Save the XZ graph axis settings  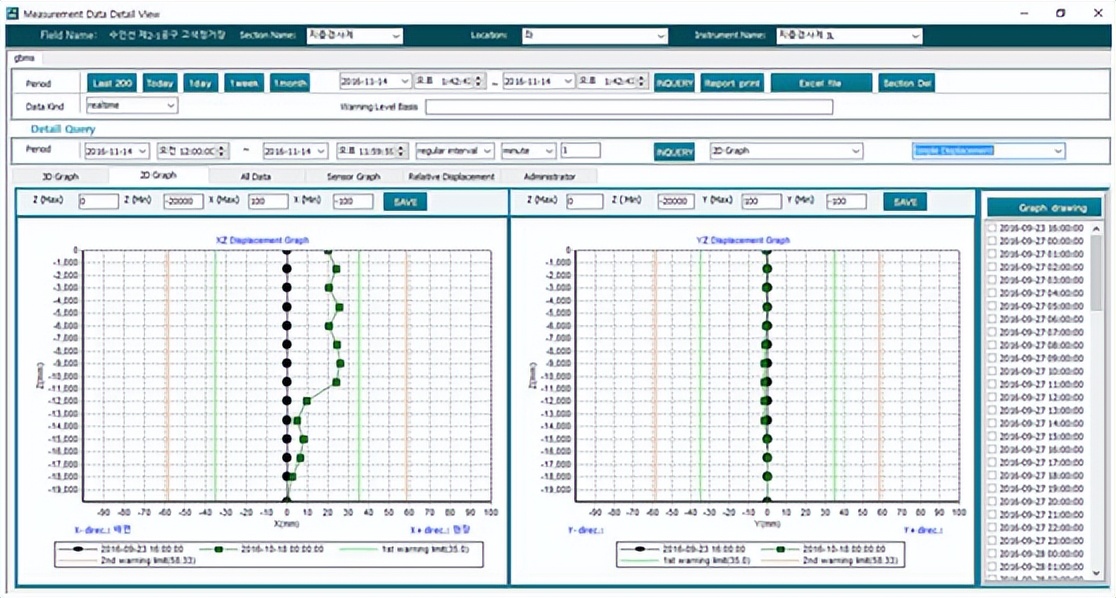click(x=405, y=201)
